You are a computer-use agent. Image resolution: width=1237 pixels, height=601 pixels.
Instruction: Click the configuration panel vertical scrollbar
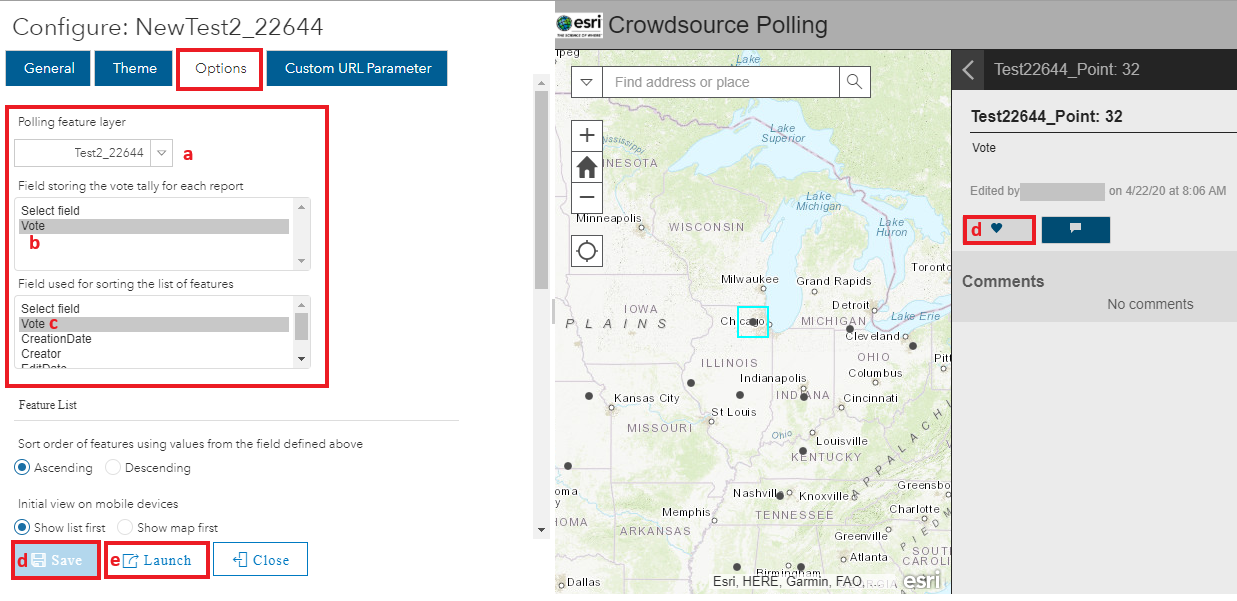pyautogui.click(x=541, y=190)
